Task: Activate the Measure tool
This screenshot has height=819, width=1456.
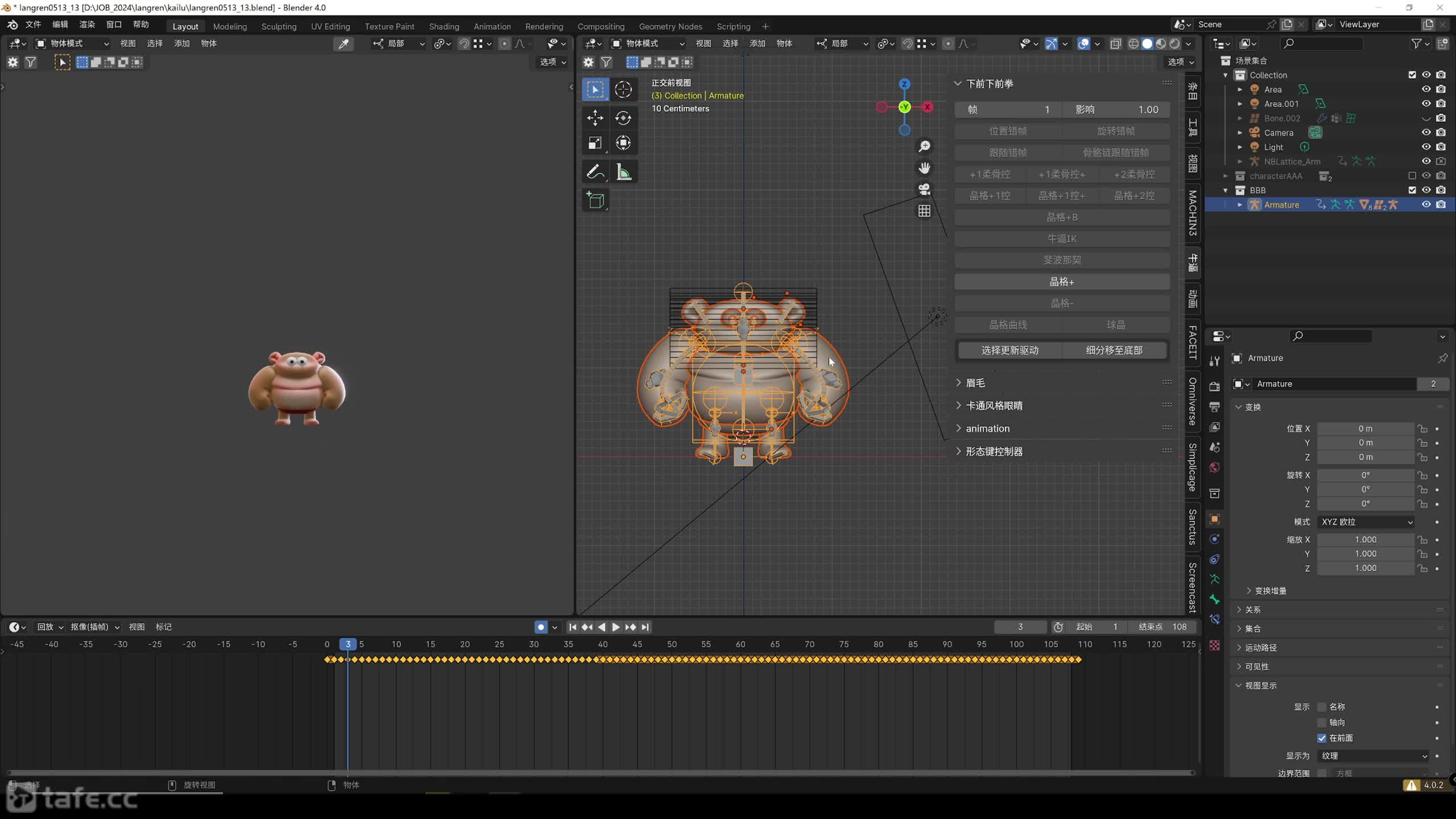Action: 623,172
